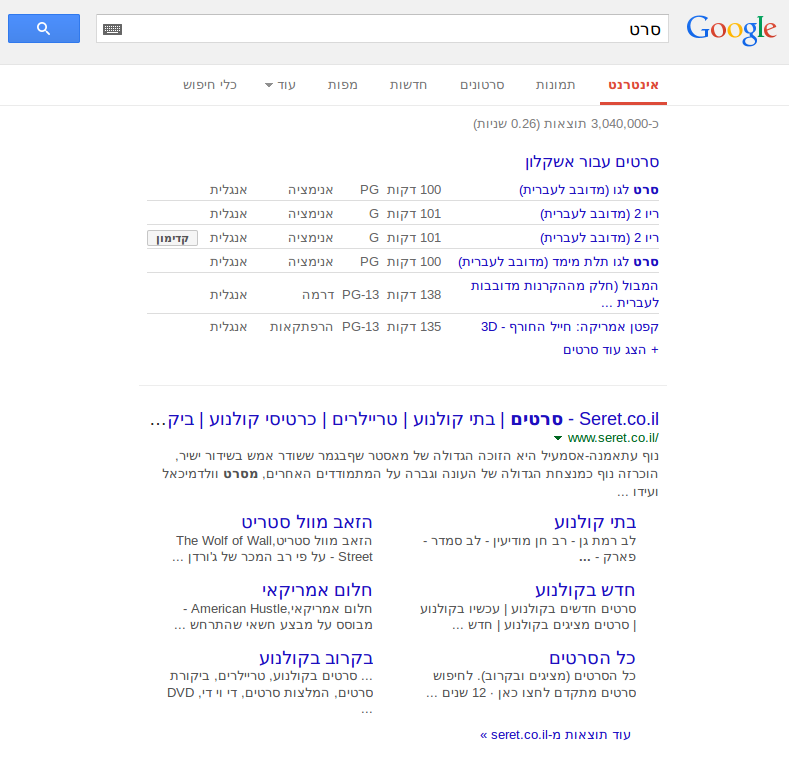Switch to the חדשות tab
Screen dimensions: 789x760
408,85
